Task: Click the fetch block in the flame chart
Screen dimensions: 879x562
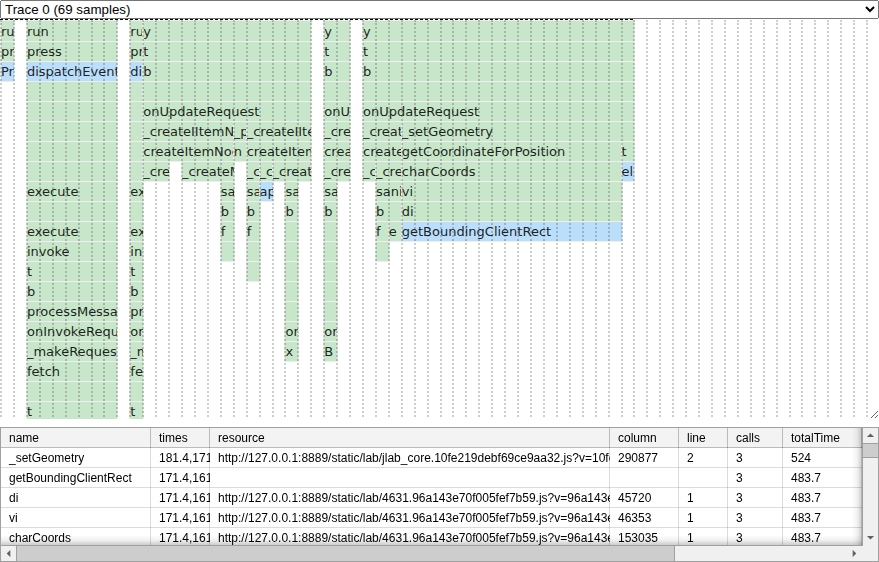Action: pos(72,371)
